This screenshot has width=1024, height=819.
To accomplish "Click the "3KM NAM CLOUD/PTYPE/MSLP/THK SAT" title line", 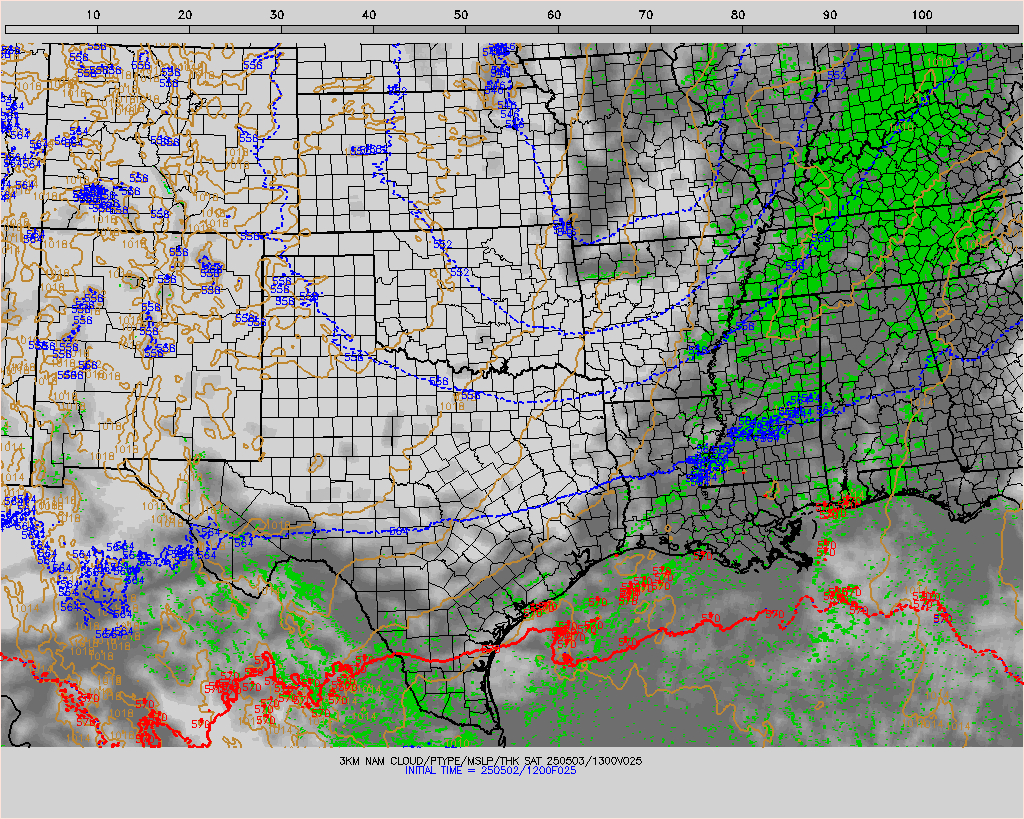I will (x=490, y=761).
